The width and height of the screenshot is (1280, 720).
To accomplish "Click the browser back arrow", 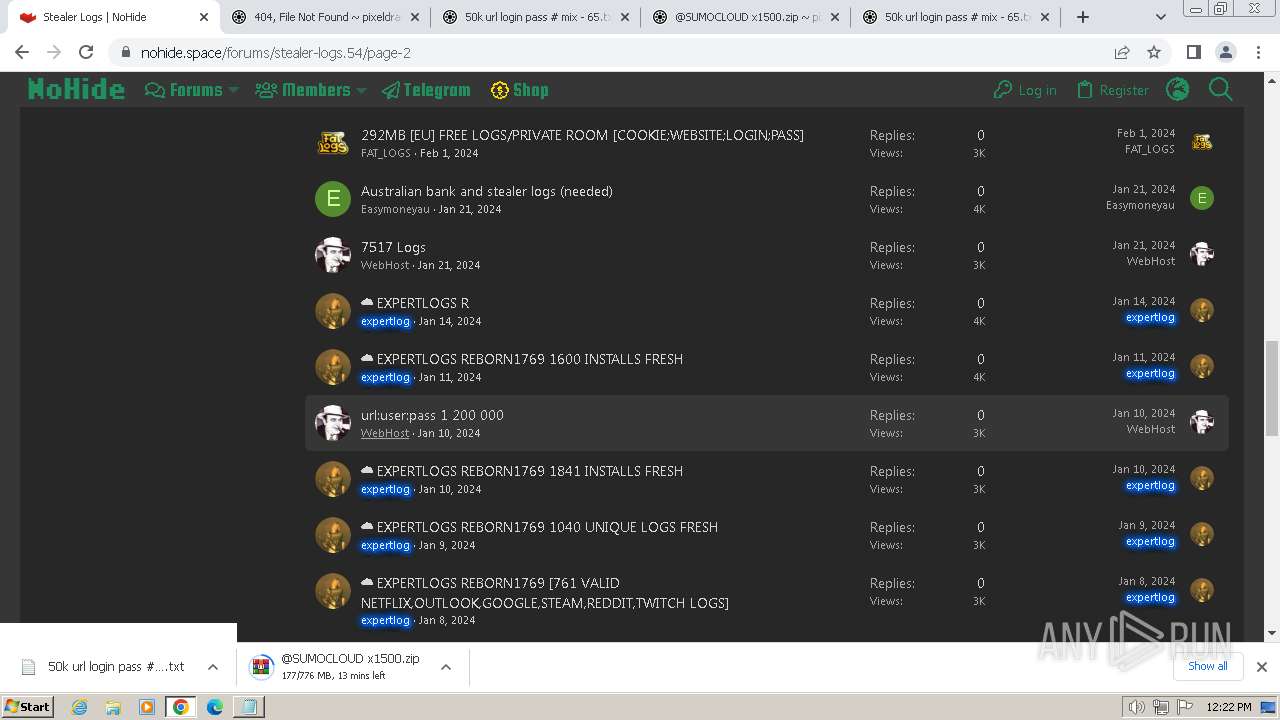I will coord(22,53).
